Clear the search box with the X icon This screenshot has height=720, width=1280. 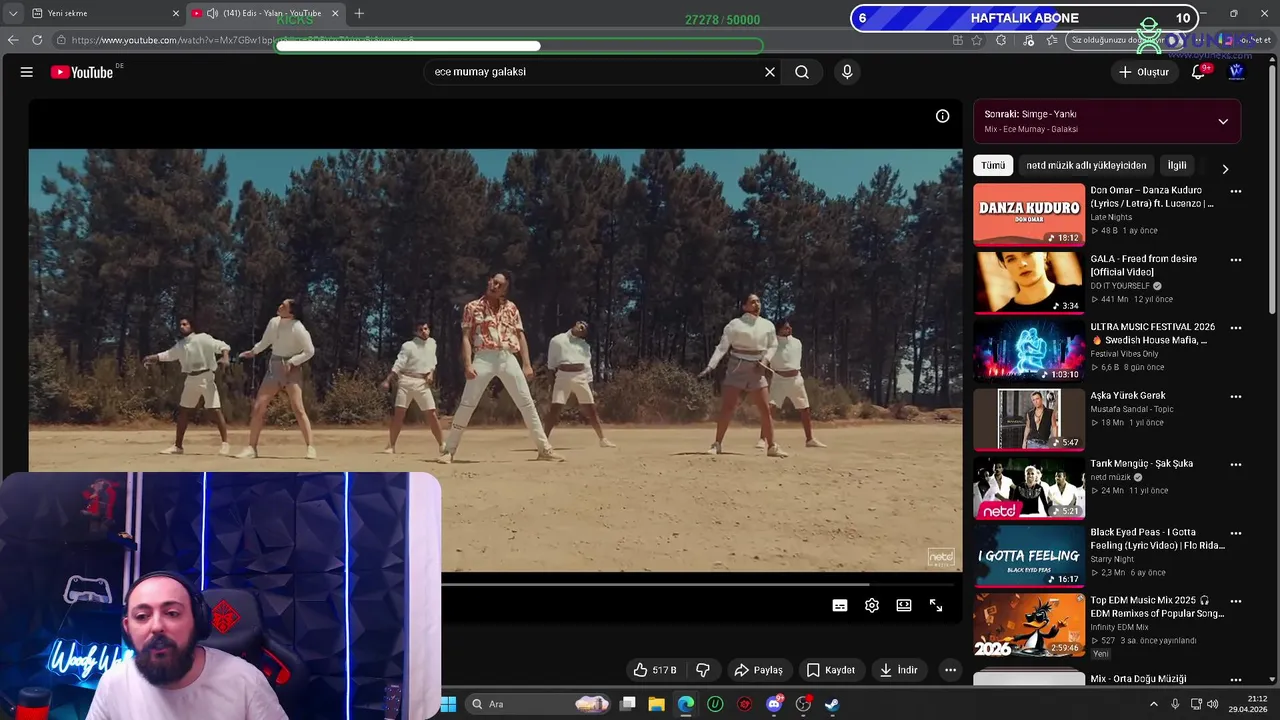coord(770,72)
